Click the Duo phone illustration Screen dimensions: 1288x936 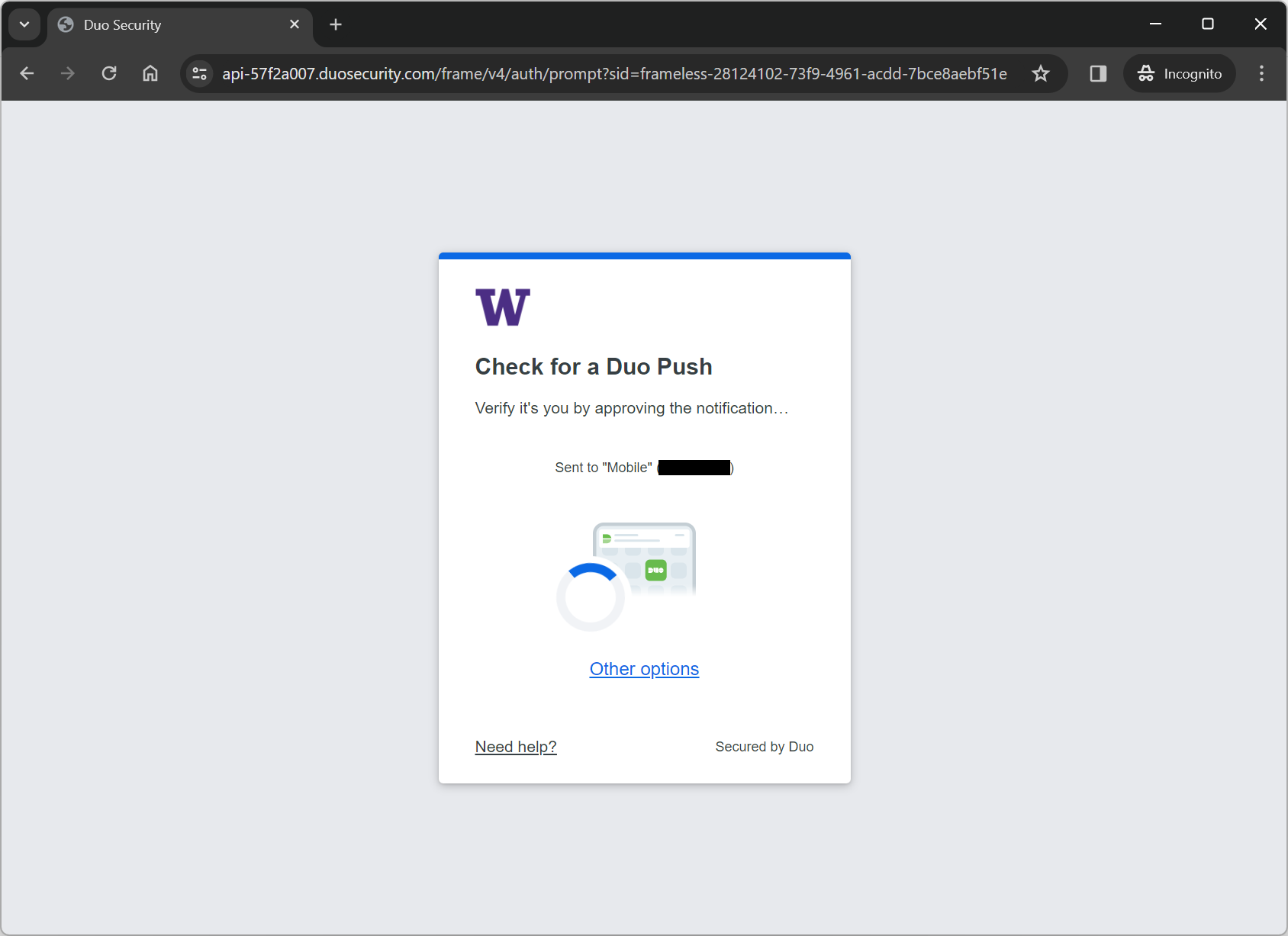pyautogui.click(x=645, y=558)
